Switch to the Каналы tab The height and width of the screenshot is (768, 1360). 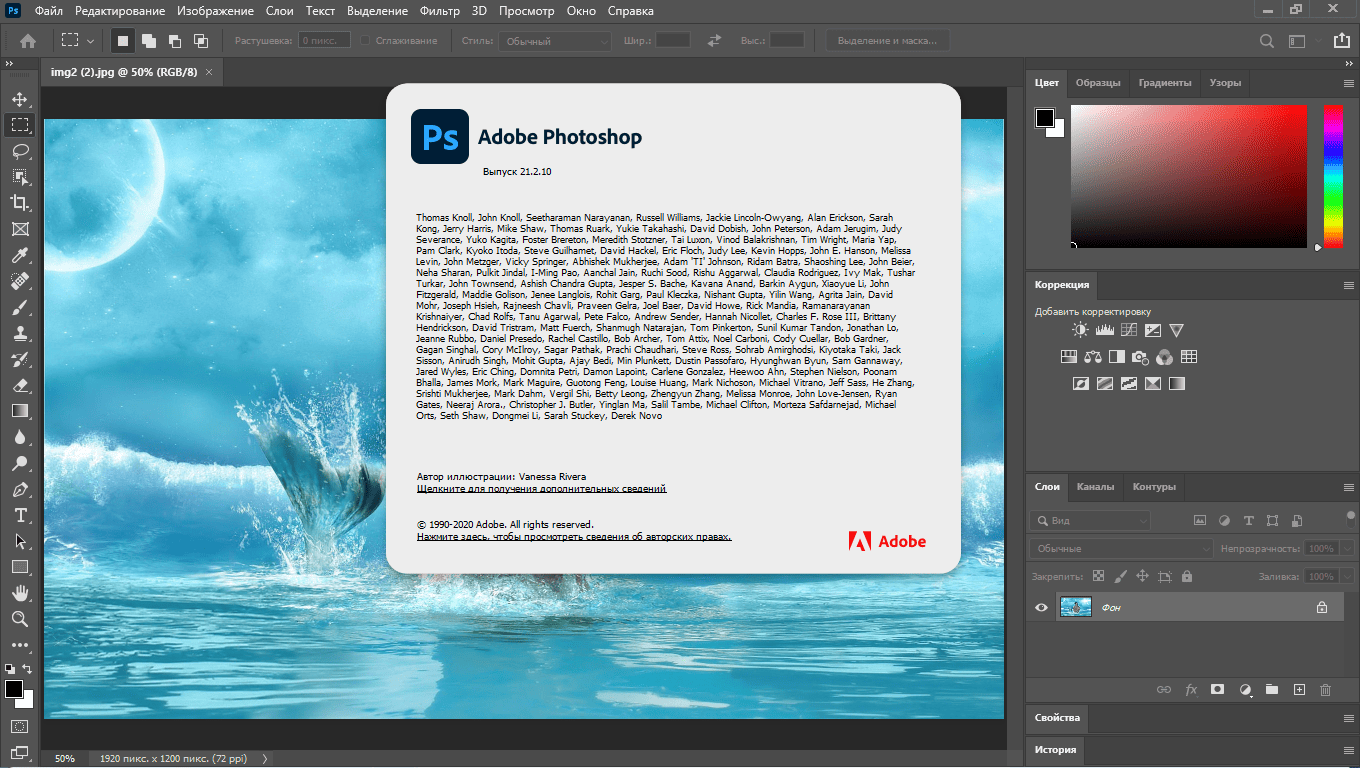click(x=1095, y=487)
